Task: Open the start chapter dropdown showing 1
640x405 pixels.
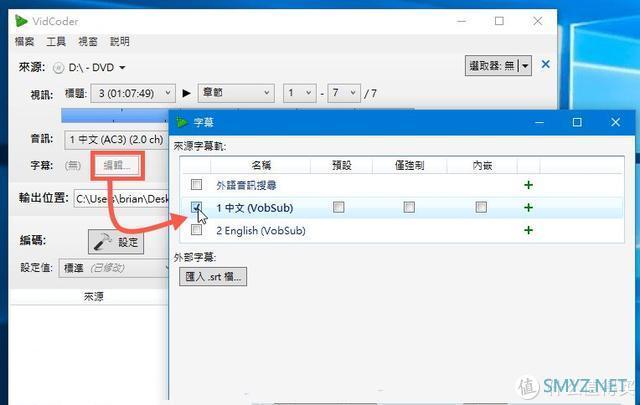Action: (300, 93)
